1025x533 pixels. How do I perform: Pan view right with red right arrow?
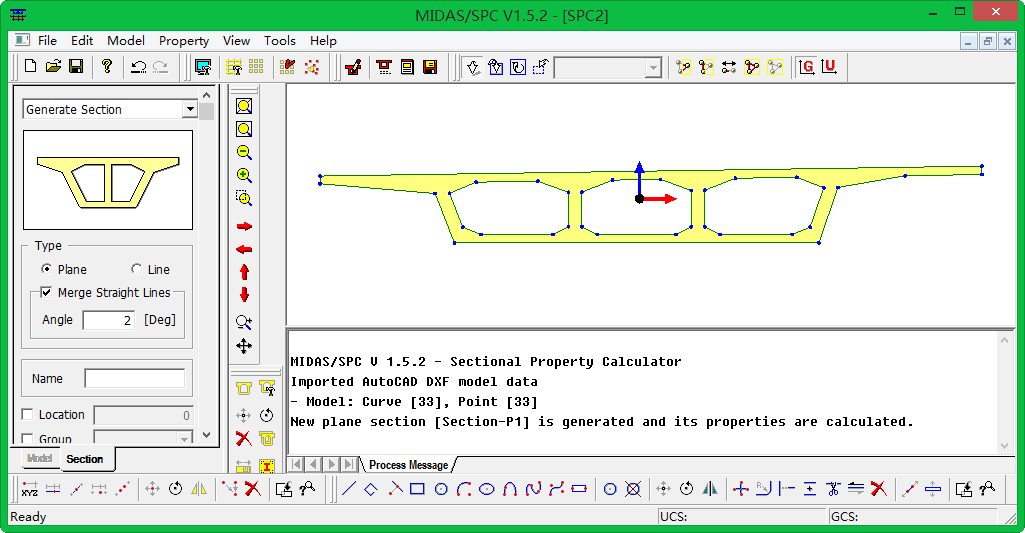point(244,226)
